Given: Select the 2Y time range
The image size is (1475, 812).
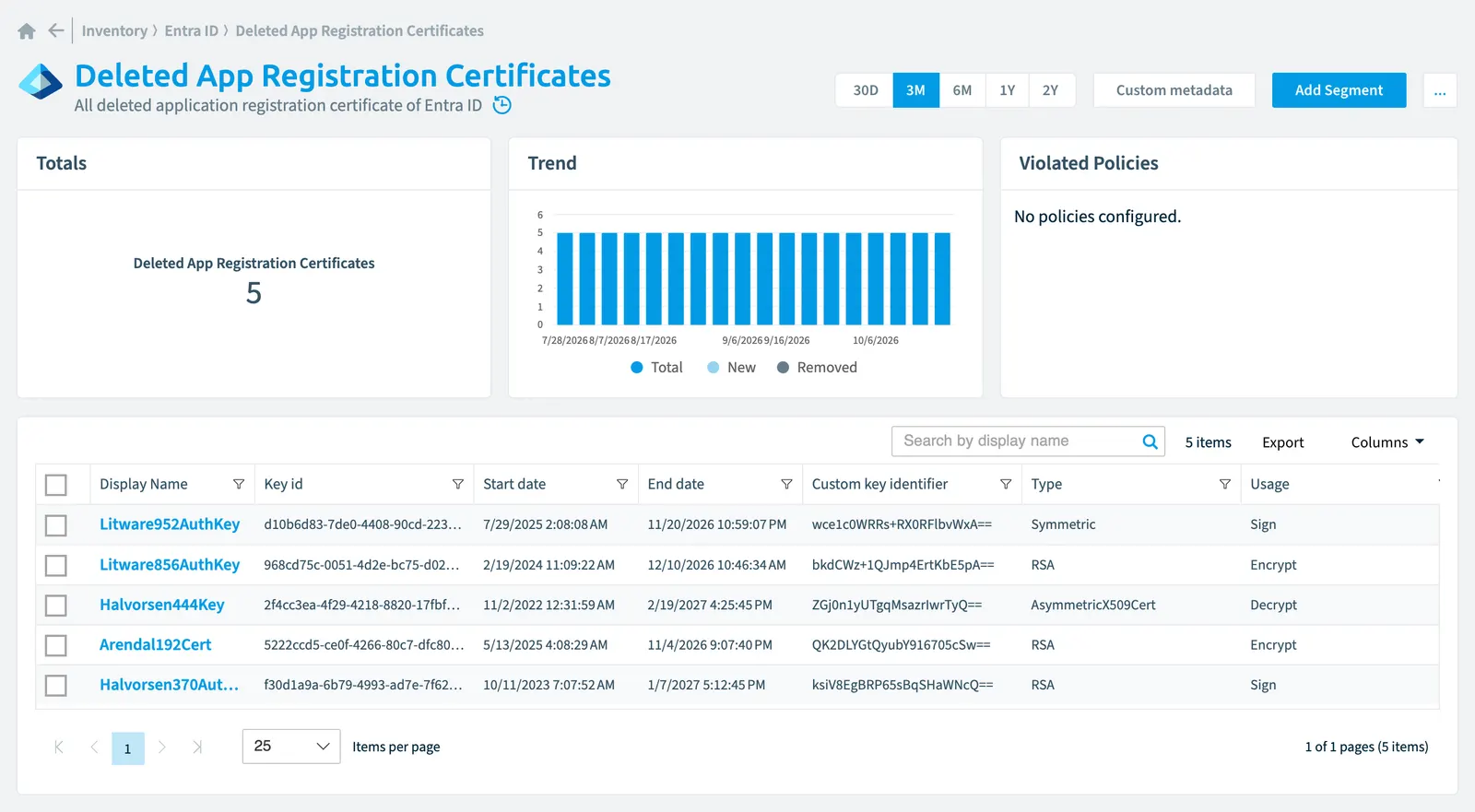Looking at the screenshot, I should point(1051,90).
